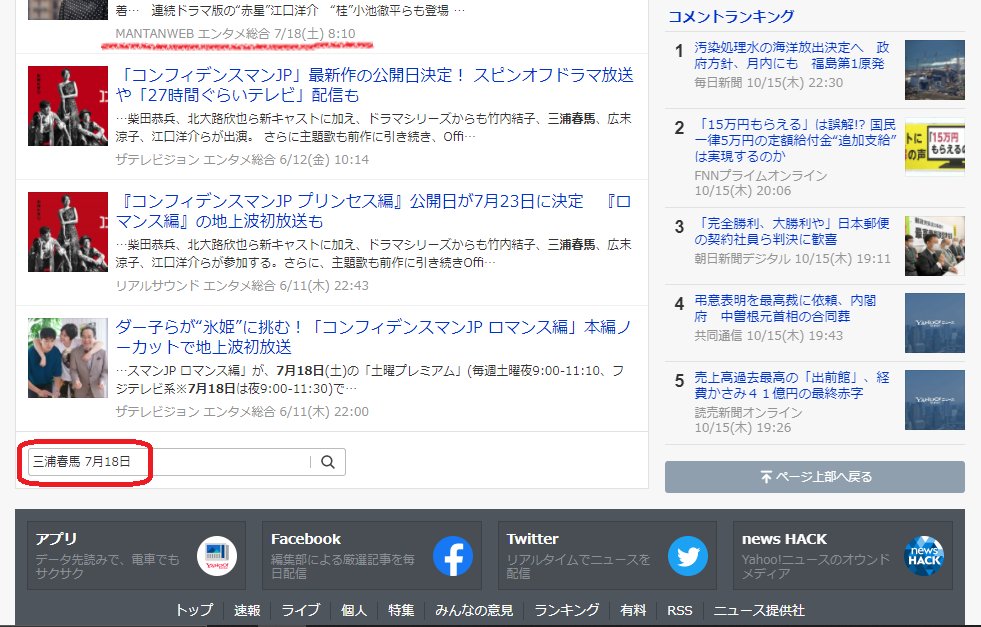Click source line リアルサウンド エンタメ総合 6/11(木) 22:43

242,285
